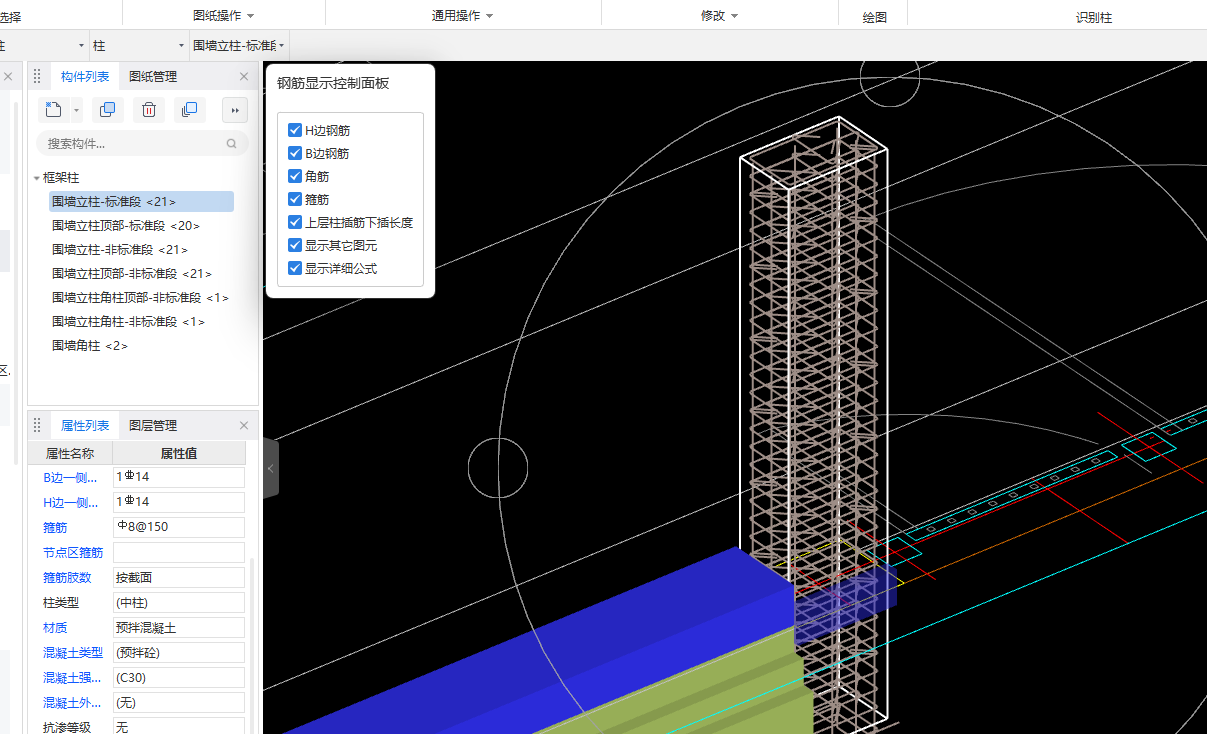Click the left panel collapse handle at viewport edge

[270, 468]
